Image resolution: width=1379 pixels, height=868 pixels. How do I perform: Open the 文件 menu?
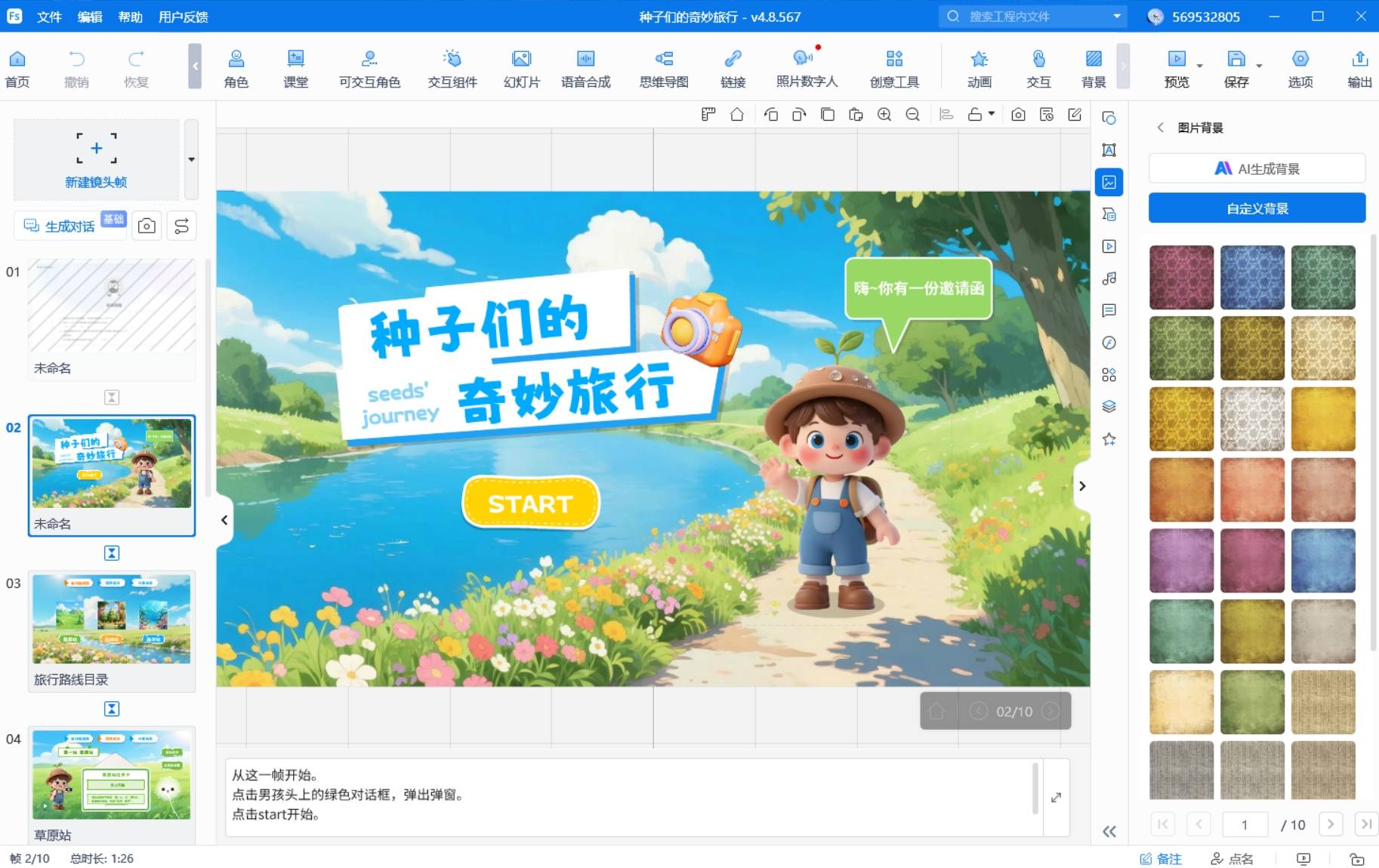(49, 17)
